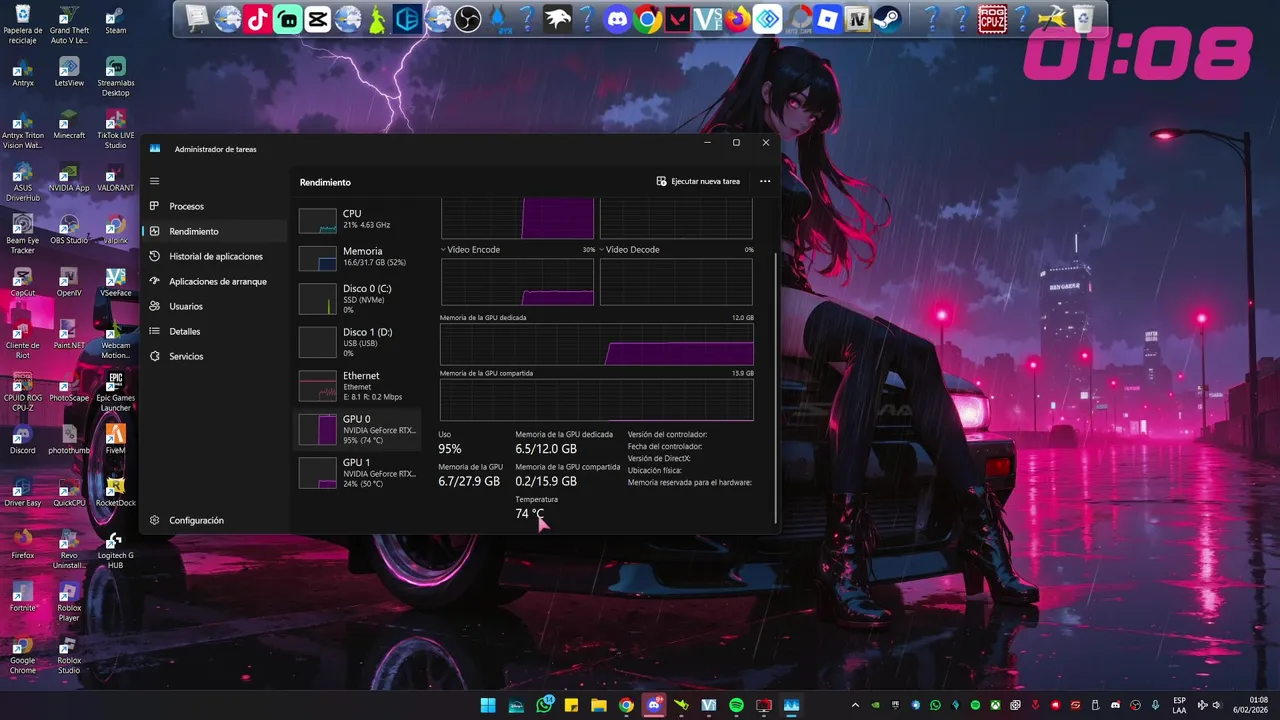Select the Fortnite desktop shortcut
This screenshot has height=720, width=1280.
[x=23, y=596]
